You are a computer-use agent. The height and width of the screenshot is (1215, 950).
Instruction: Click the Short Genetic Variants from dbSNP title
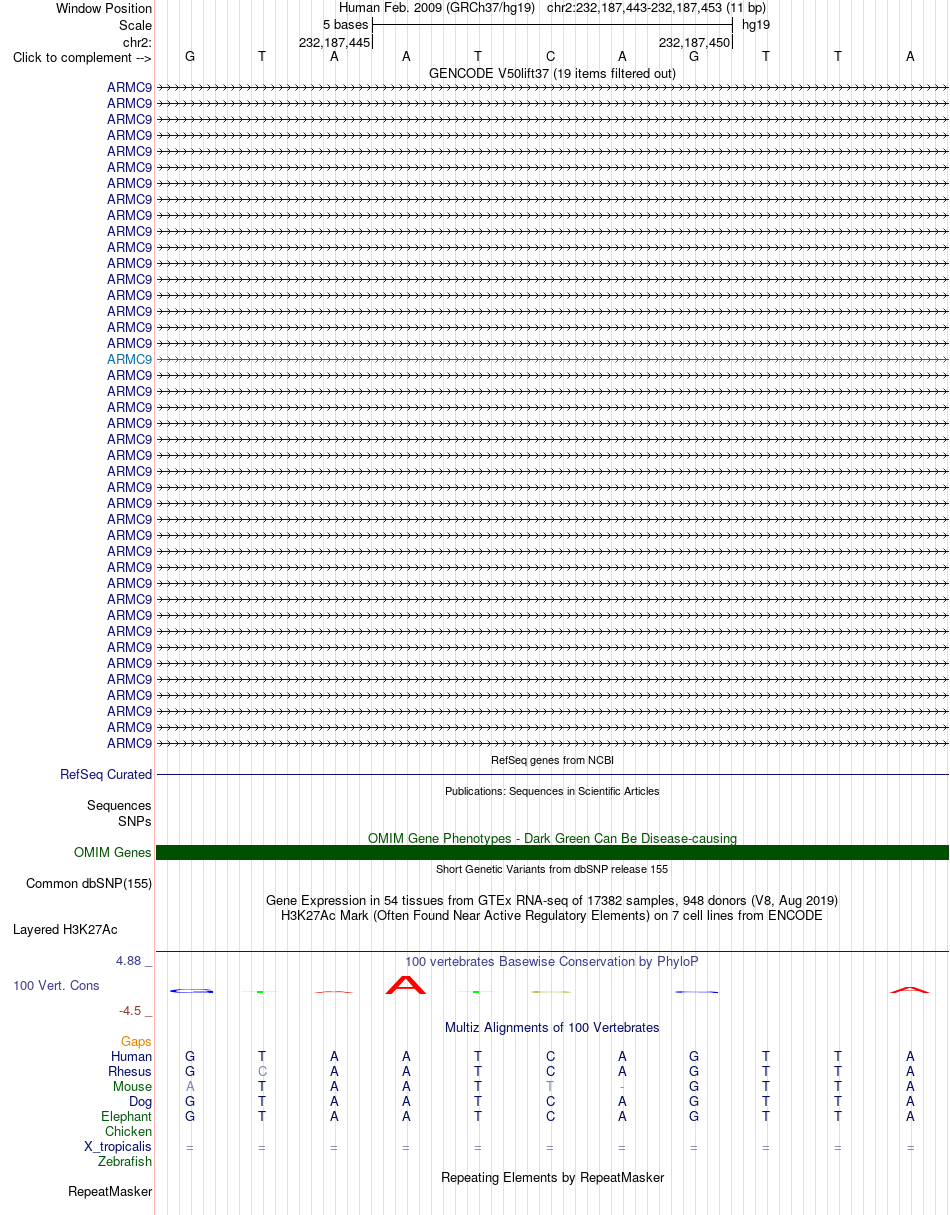tap(552, 869)
